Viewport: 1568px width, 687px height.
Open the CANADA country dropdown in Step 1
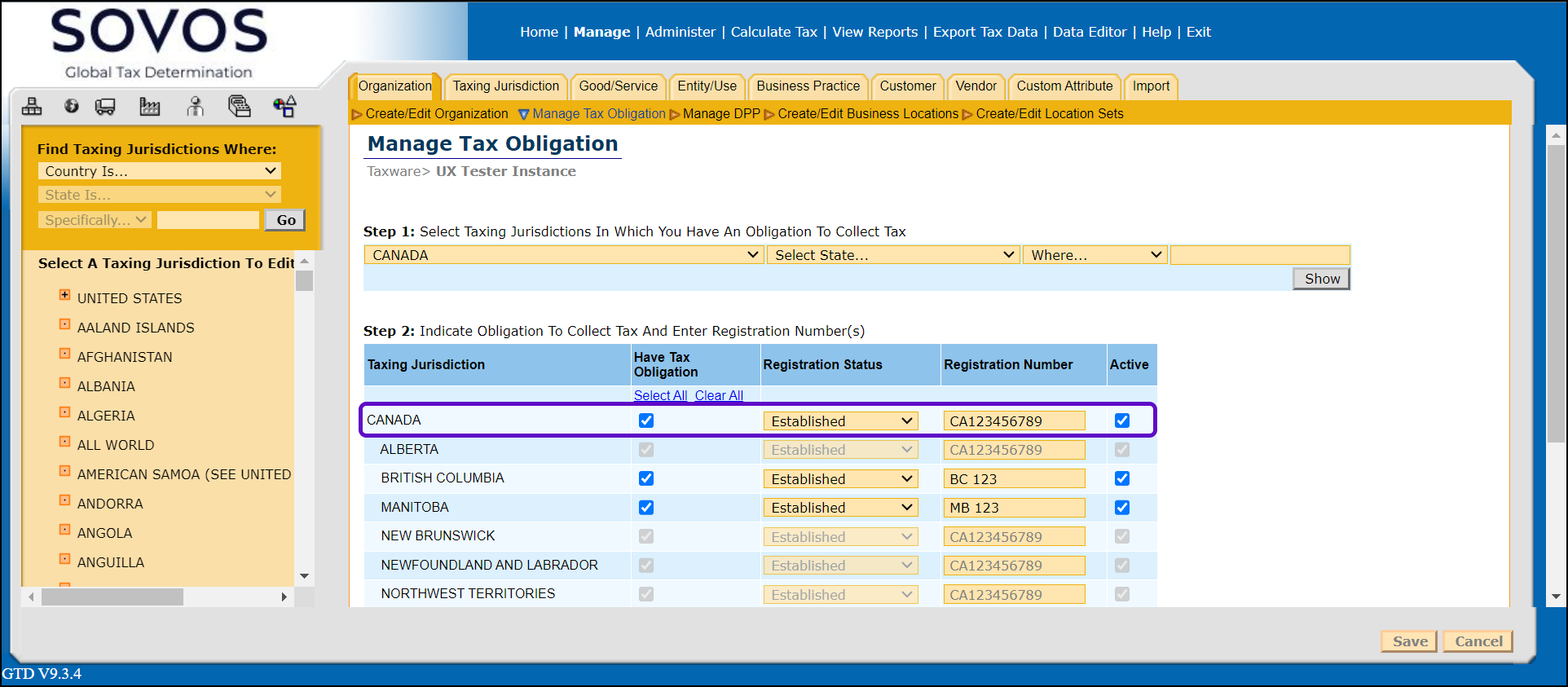coord(563,255)
